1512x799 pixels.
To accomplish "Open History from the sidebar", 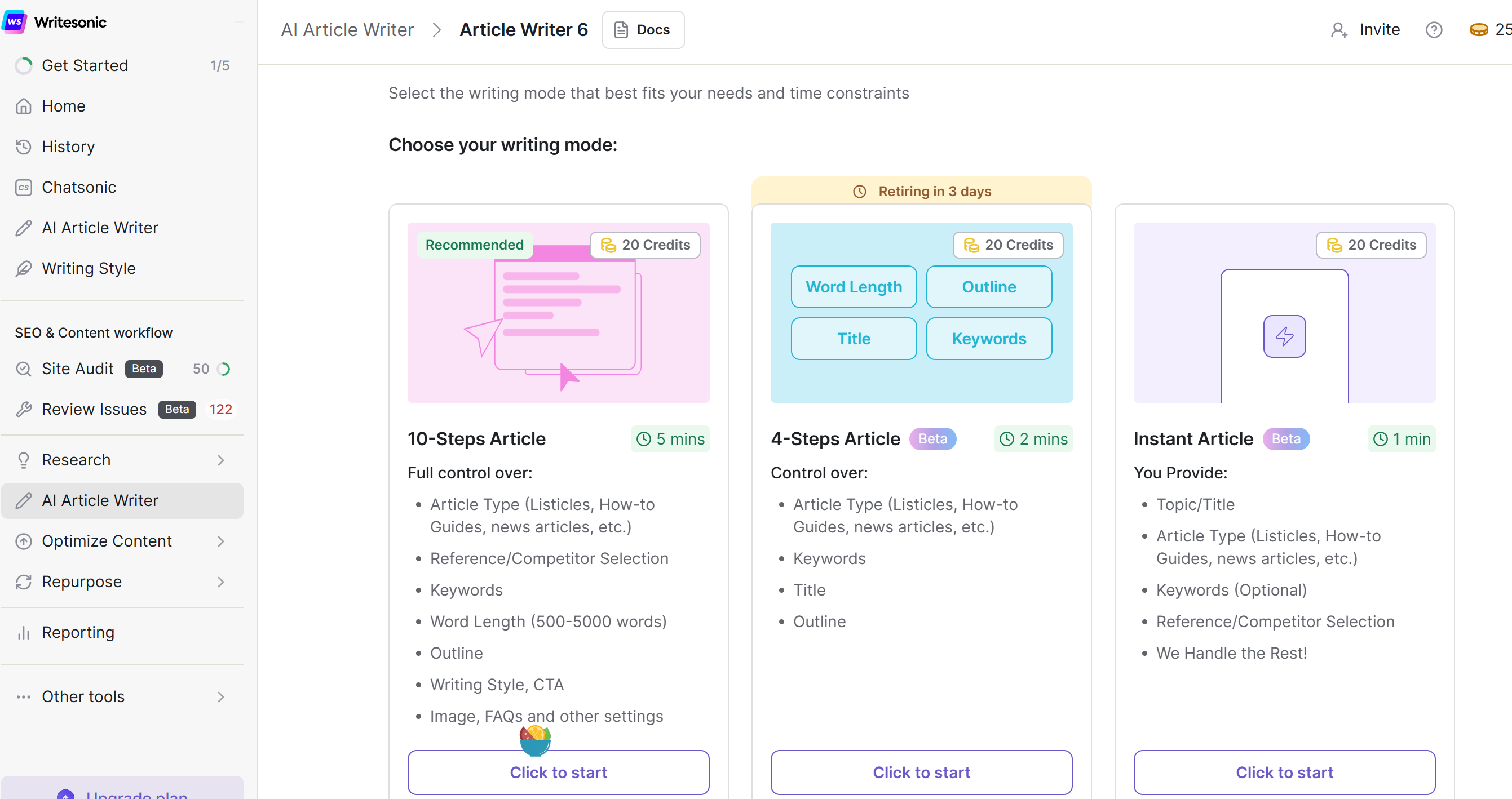I will [68, 147].
